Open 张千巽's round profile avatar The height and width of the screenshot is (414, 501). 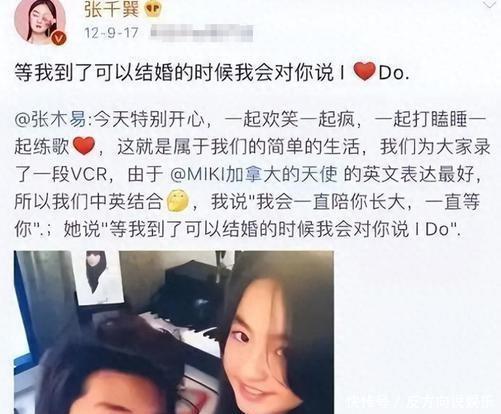pyautogui.click(x=40, y=20)
